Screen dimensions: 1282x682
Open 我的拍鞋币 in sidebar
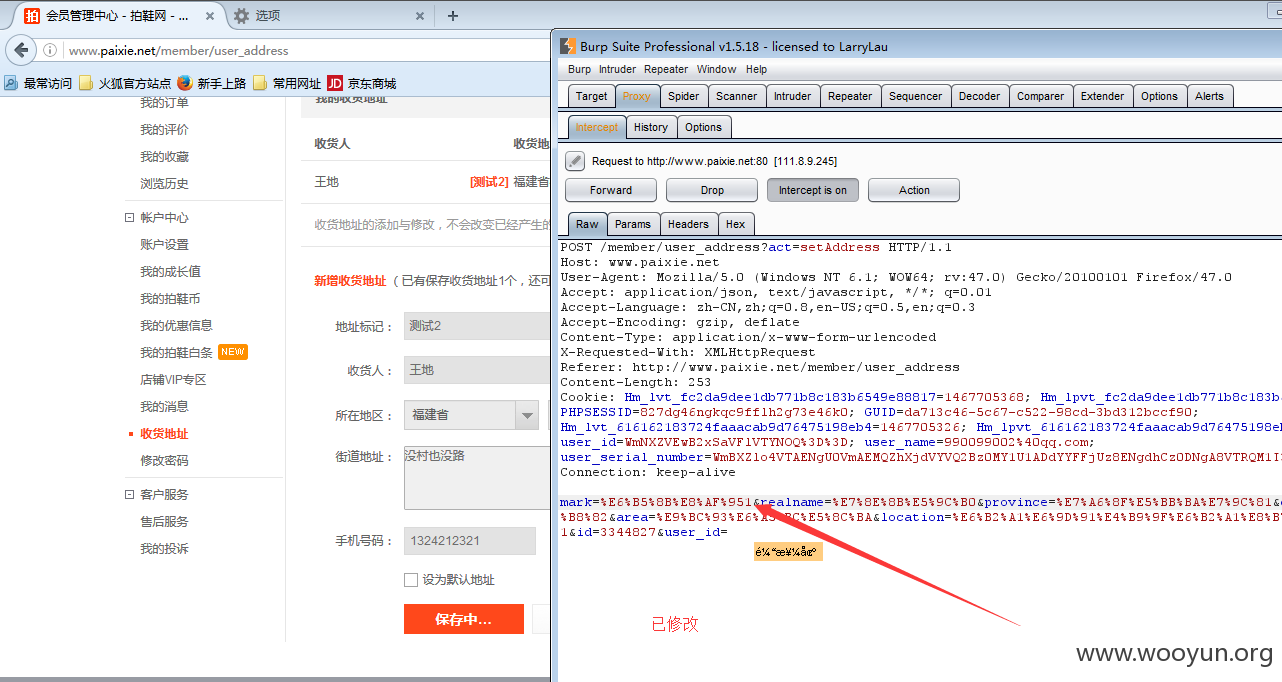(170, 298)
